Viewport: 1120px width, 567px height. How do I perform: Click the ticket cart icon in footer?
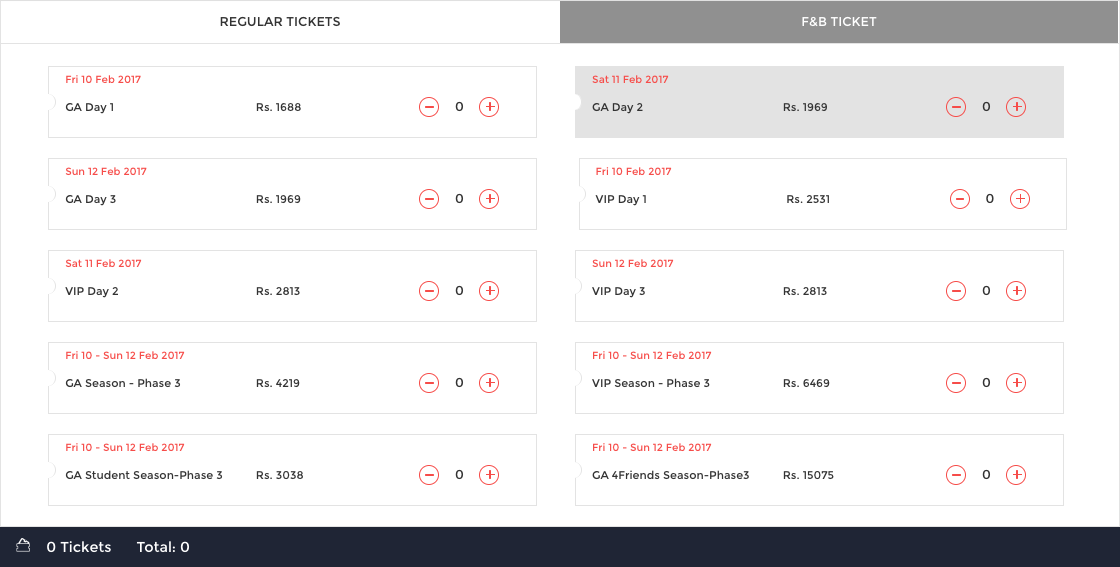[x=24, y=546]
